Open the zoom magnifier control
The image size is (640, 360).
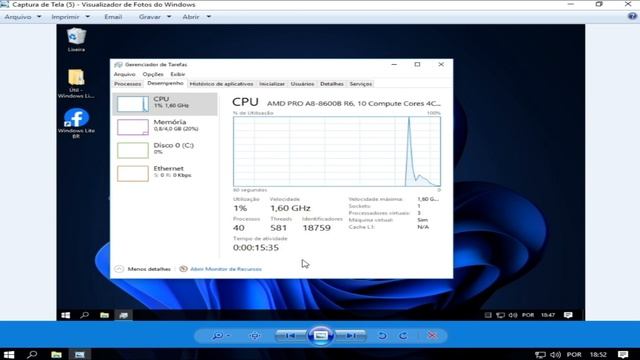point(220,336)
